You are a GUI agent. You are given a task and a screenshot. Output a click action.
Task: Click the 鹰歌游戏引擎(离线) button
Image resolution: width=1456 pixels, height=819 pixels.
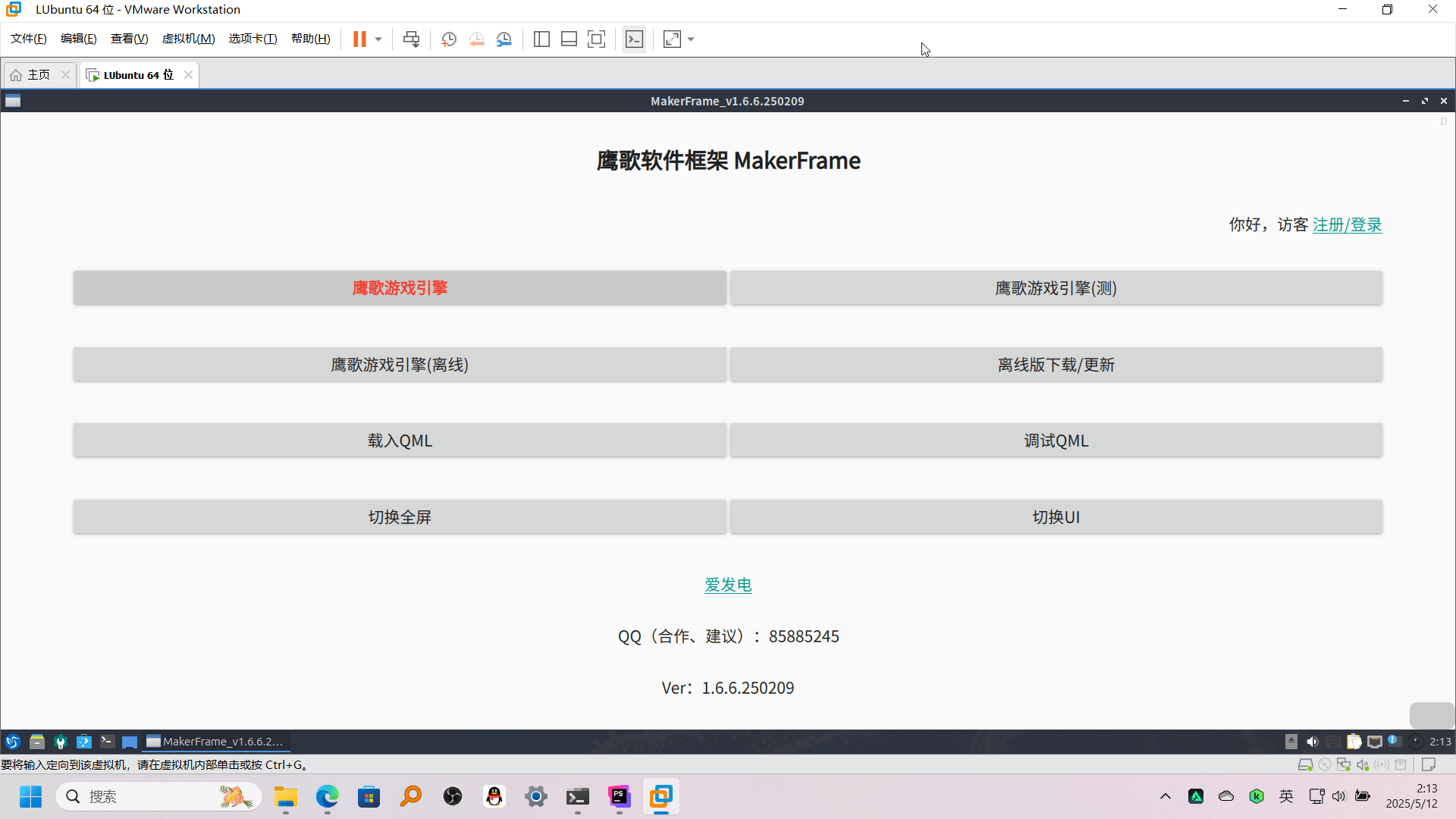(400, 365)
